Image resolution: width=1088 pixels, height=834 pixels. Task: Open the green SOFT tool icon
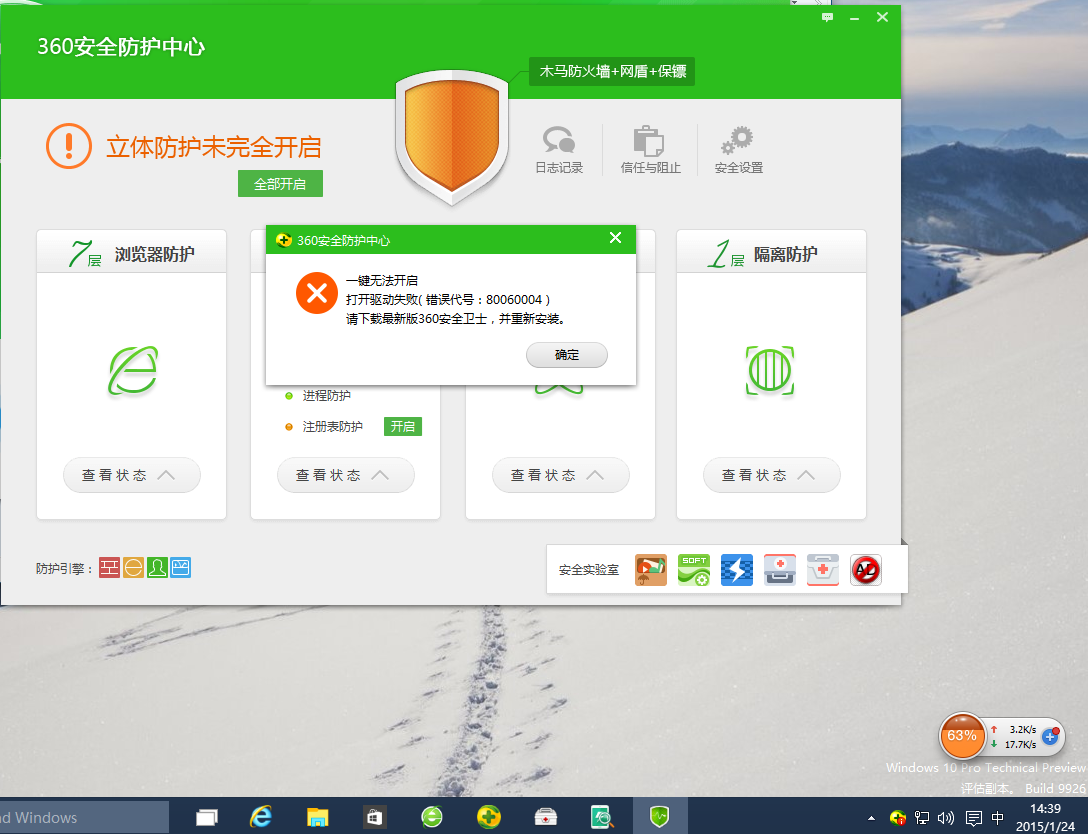[693, 570]
